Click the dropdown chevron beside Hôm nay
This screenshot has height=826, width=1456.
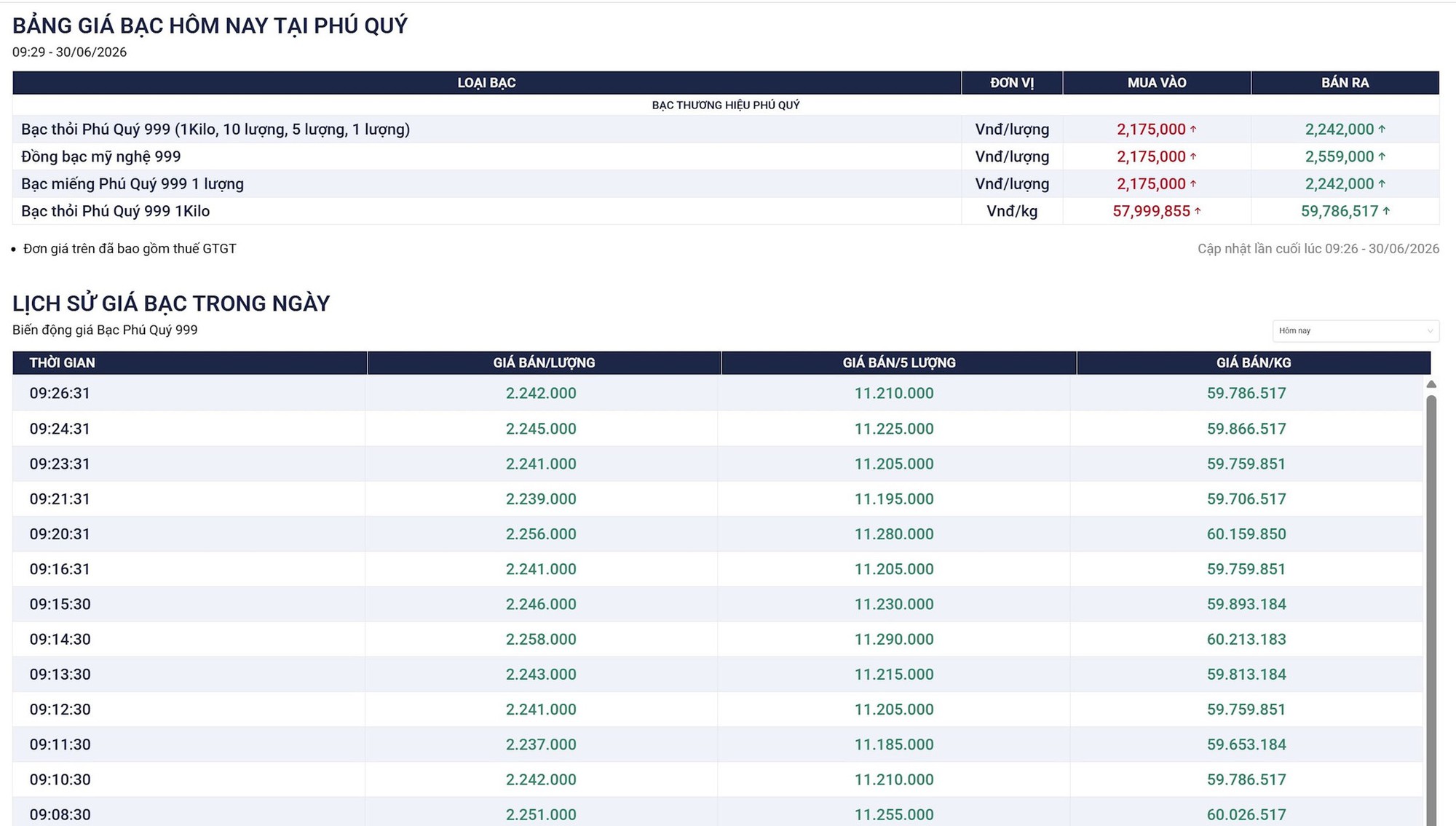point(1430,331)
